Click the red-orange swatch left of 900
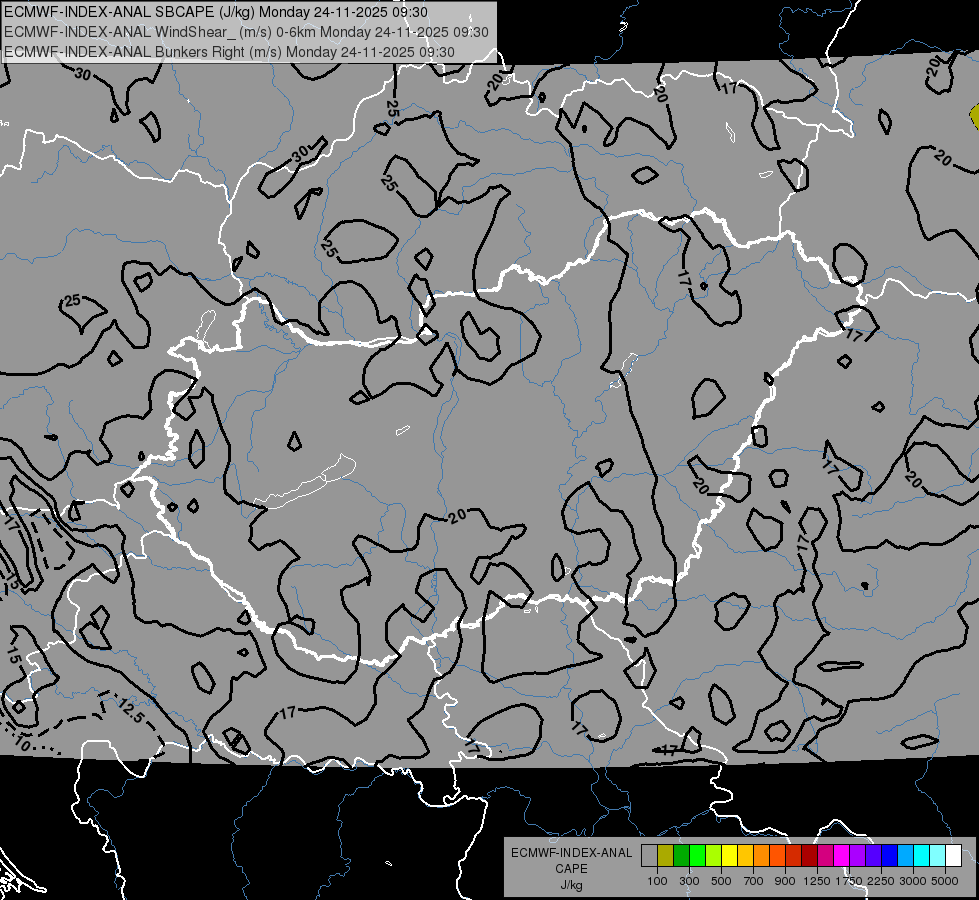Image resolution: width=979 pixels, height=900 pixels. click(x=777, y=855)
